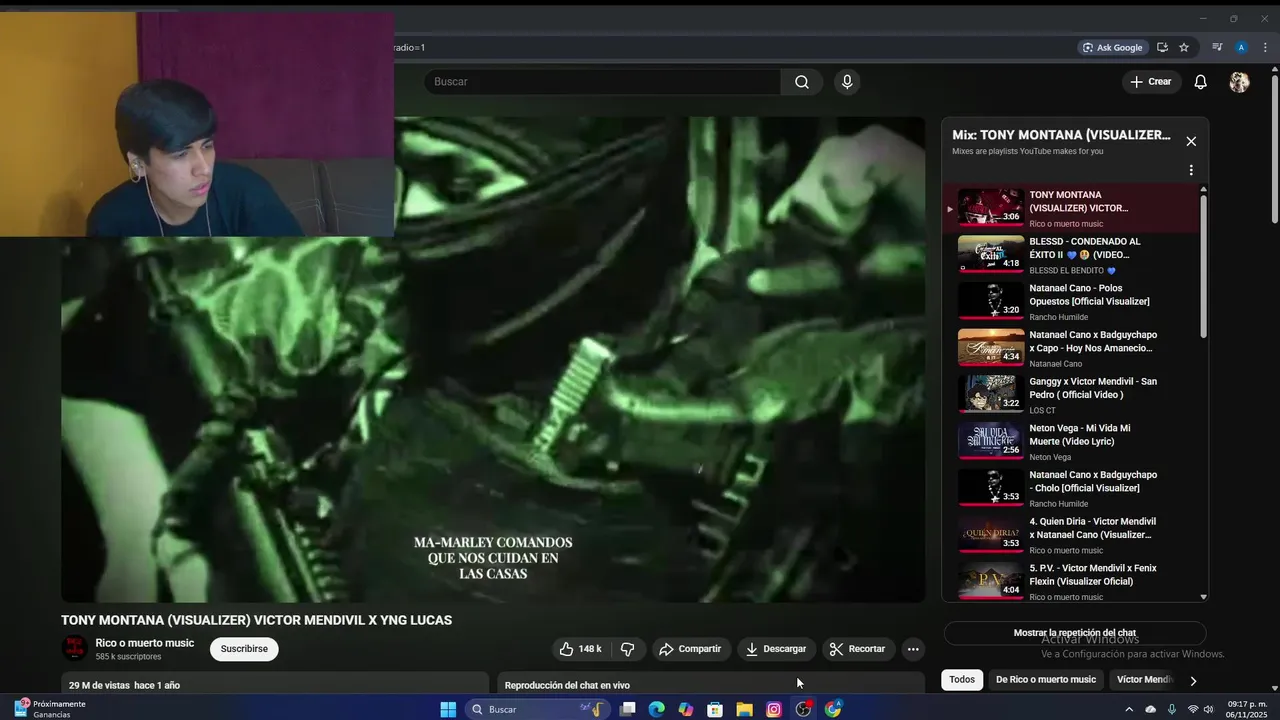Screen dimensions: 1280x720
Task: Open the browser media controls icon
Action: [x=1217, y=47]
